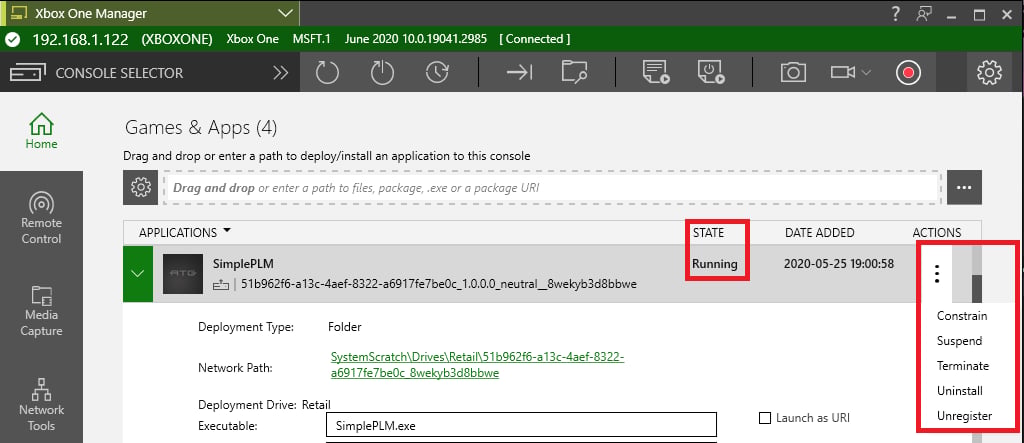Screen dimensions: 1024x443
Task: Enable the Launch as URI checkbox
Action: coord(765,418)
